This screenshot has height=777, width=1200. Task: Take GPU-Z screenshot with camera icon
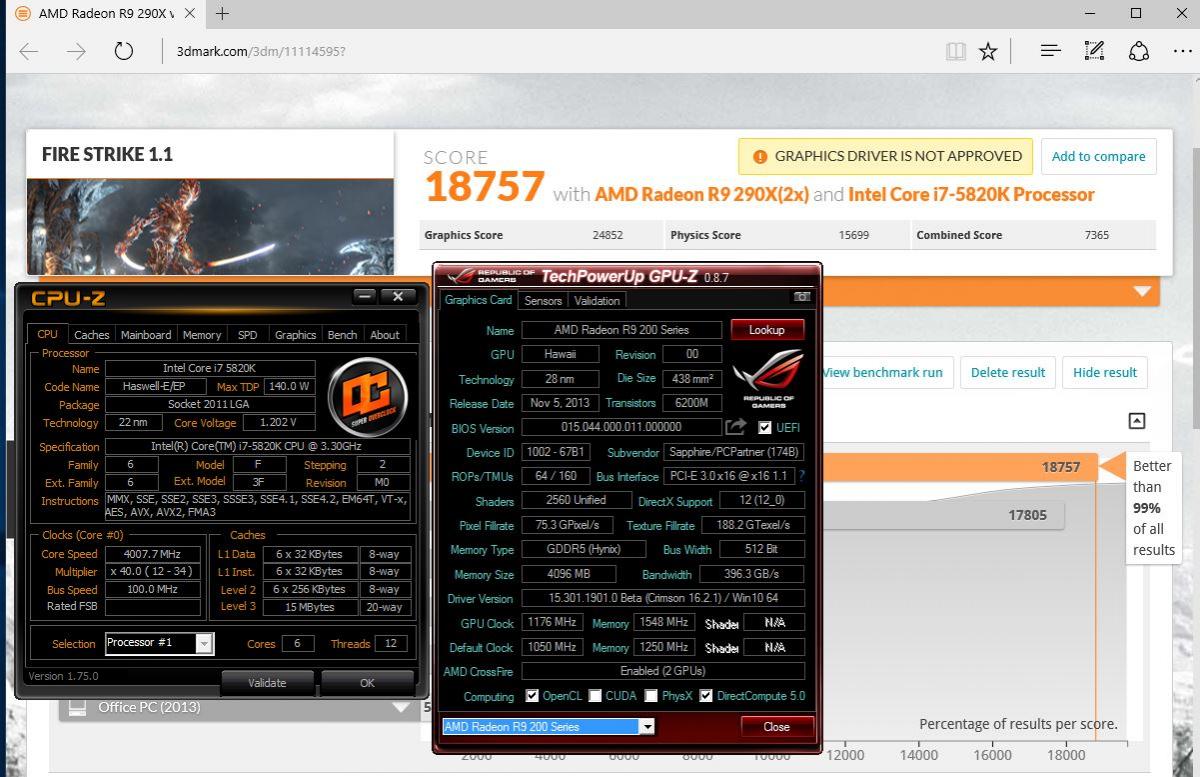[x=801, y=297]
